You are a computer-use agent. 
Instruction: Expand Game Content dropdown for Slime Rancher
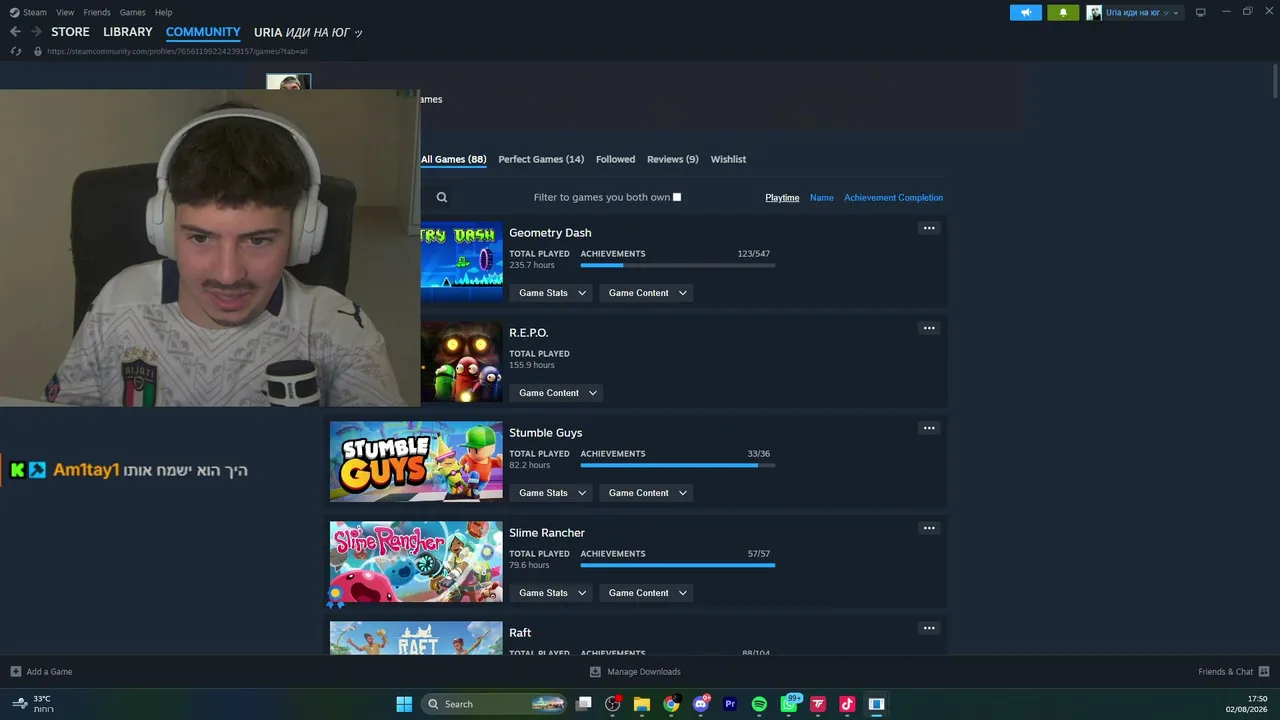(x=648, y=593)
